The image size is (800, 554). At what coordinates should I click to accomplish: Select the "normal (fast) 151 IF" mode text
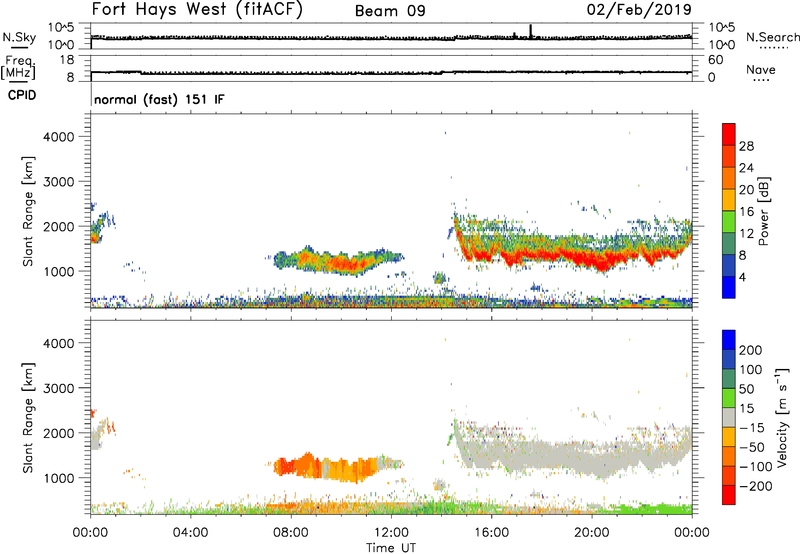159,99
